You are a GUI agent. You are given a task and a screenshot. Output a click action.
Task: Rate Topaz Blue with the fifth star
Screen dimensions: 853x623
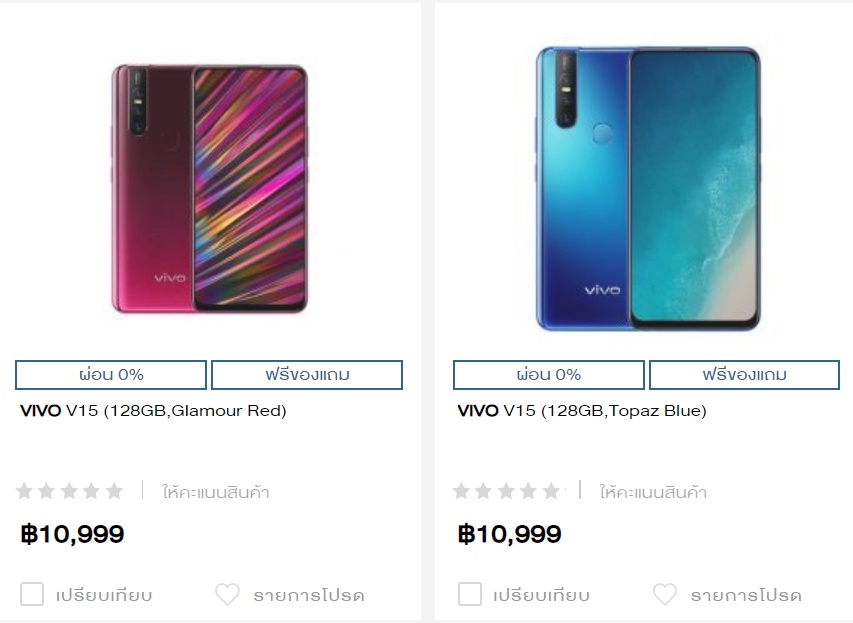click(x=551, y=491)
